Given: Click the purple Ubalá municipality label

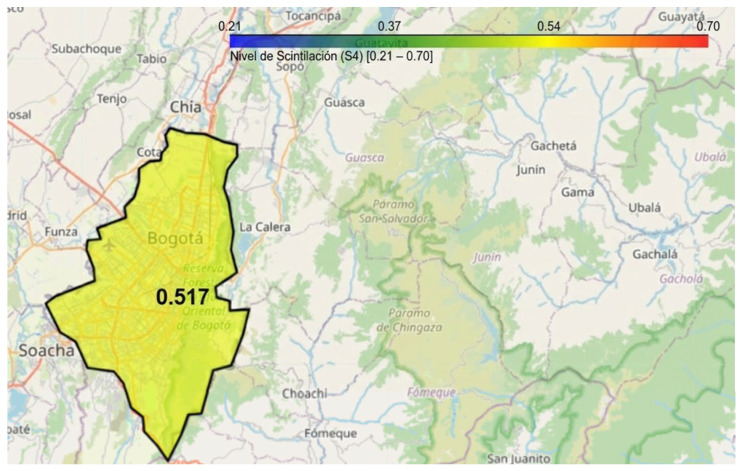Looking at the screenshot, I should [710, 157].
